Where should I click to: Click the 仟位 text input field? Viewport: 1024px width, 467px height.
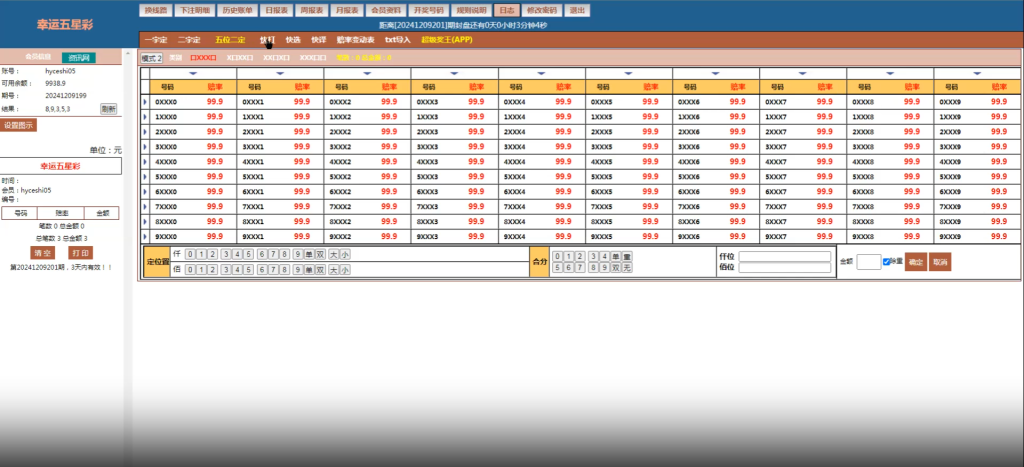coord(784,256)
